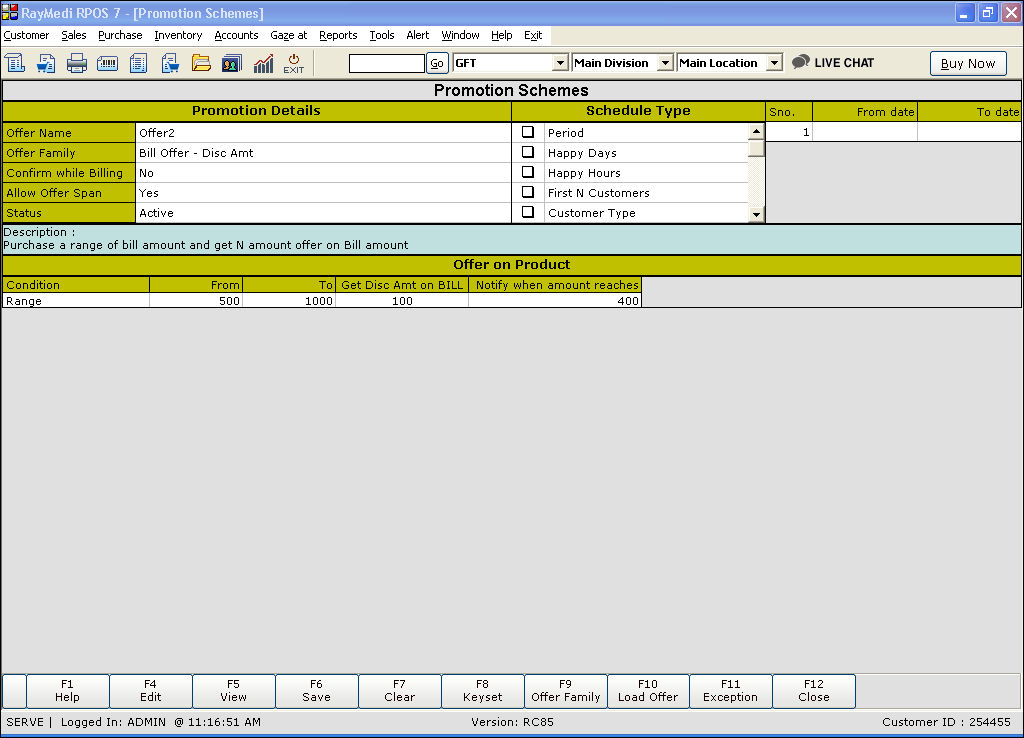
Task: Click the RayMedi app icon in title bar
Action: [10, 12]
